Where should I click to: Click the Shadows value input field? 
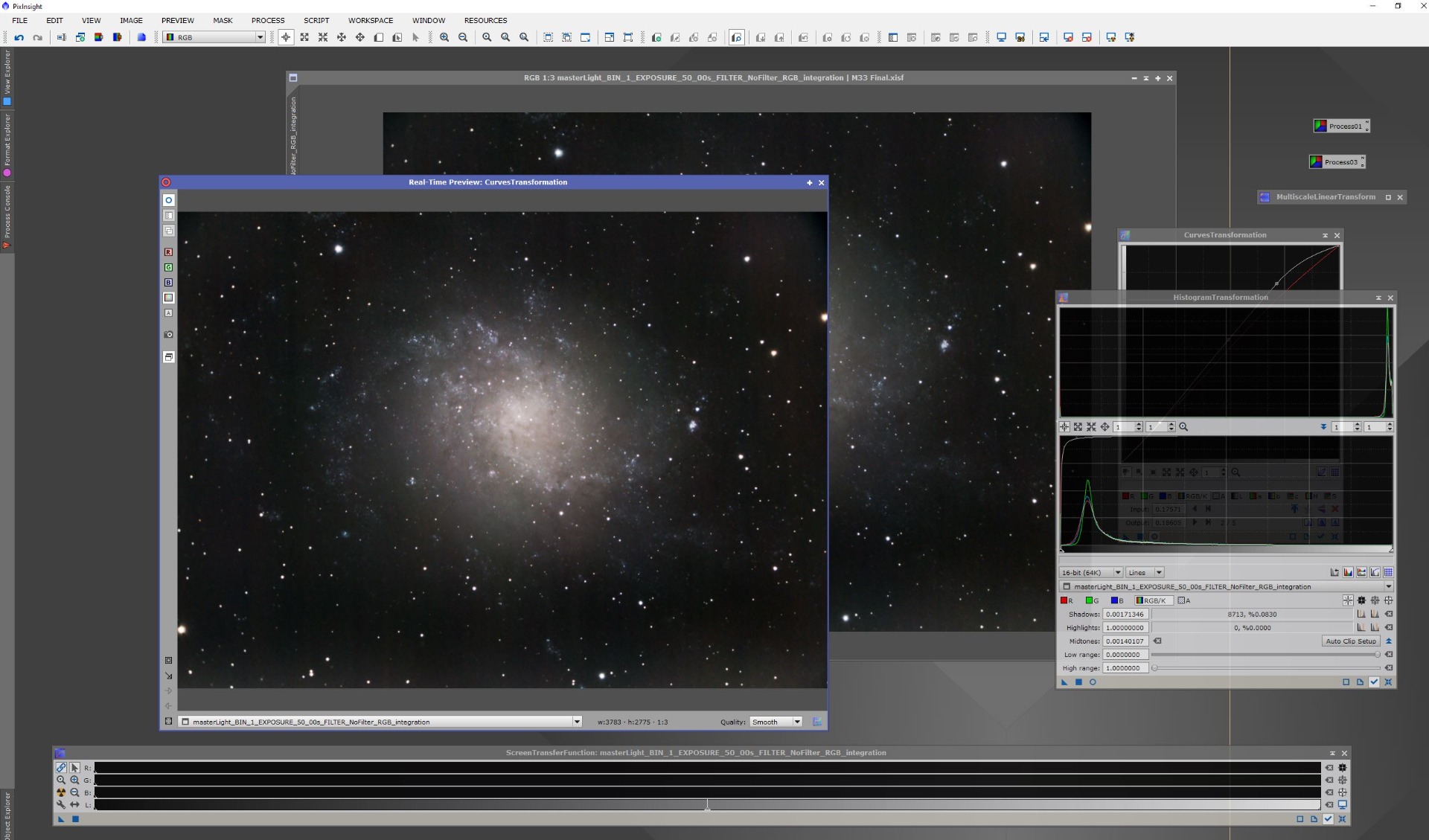click(x=1125, y=614)
